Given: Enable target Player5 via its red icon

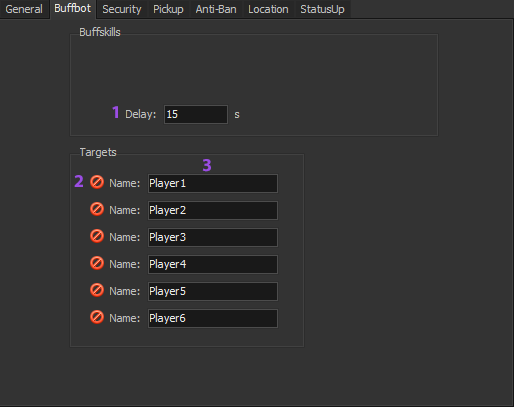Looking at the screenshot, I should [97, 290].
